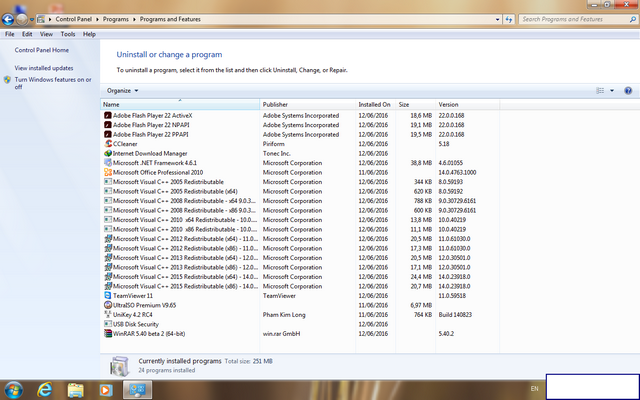Launch Internet Explorer from the taskbar

tap(44, 390)
